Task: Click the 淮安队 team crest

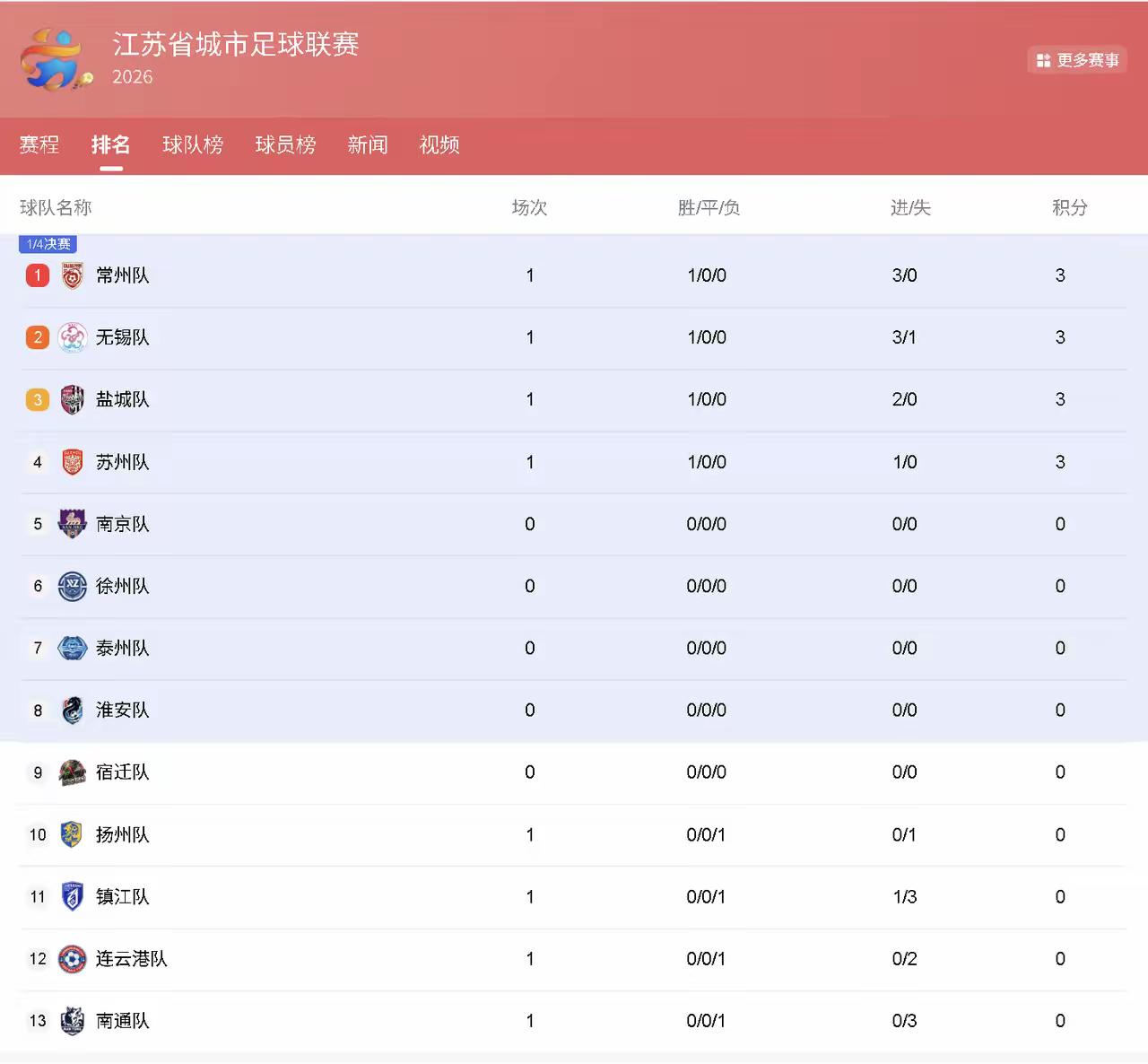Action: (73, 710)
